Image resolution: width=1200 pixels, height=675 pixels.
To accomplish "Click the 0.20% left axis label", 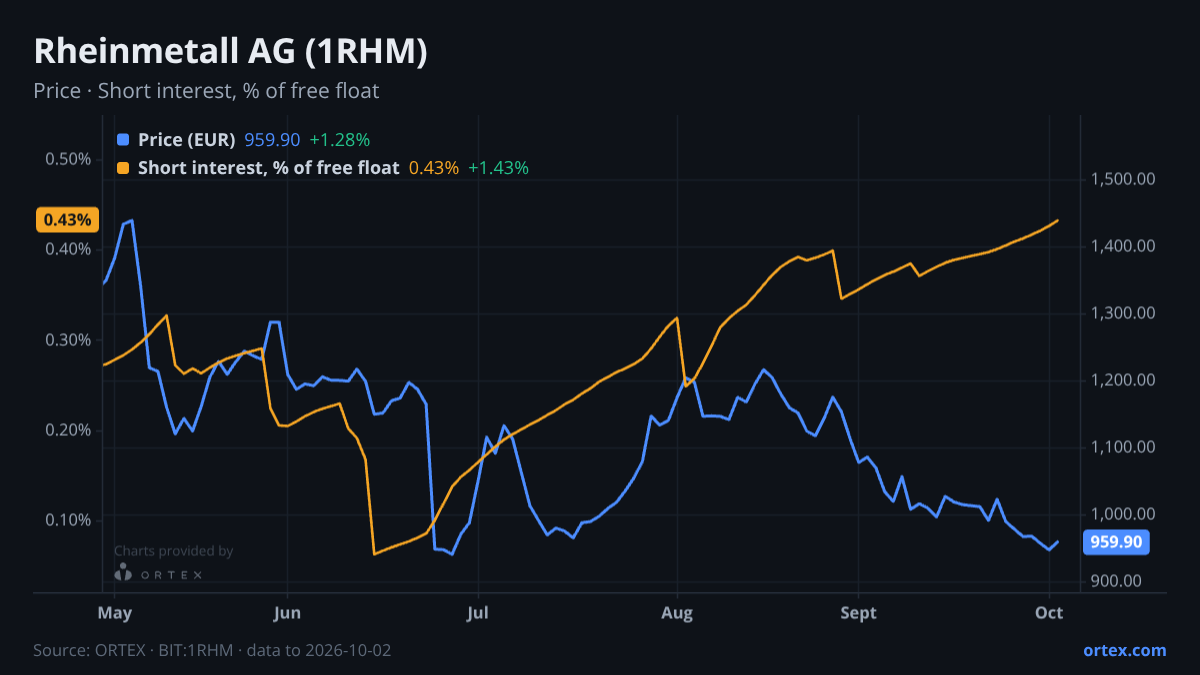I will tap(68, 429).
